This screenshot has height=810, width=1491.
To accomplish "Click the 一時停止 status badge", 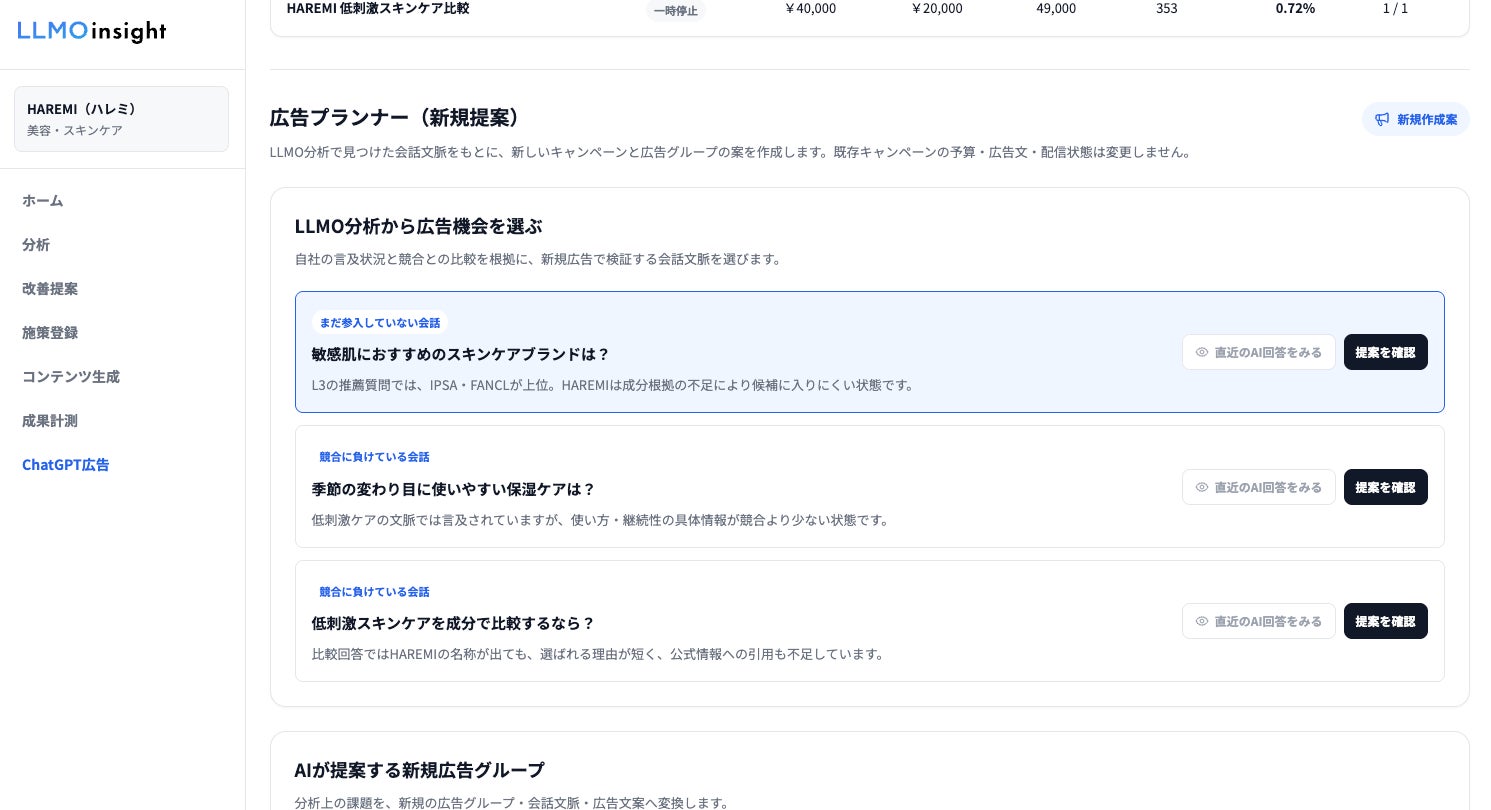I will pyautogui.click(x=676, y=10).
